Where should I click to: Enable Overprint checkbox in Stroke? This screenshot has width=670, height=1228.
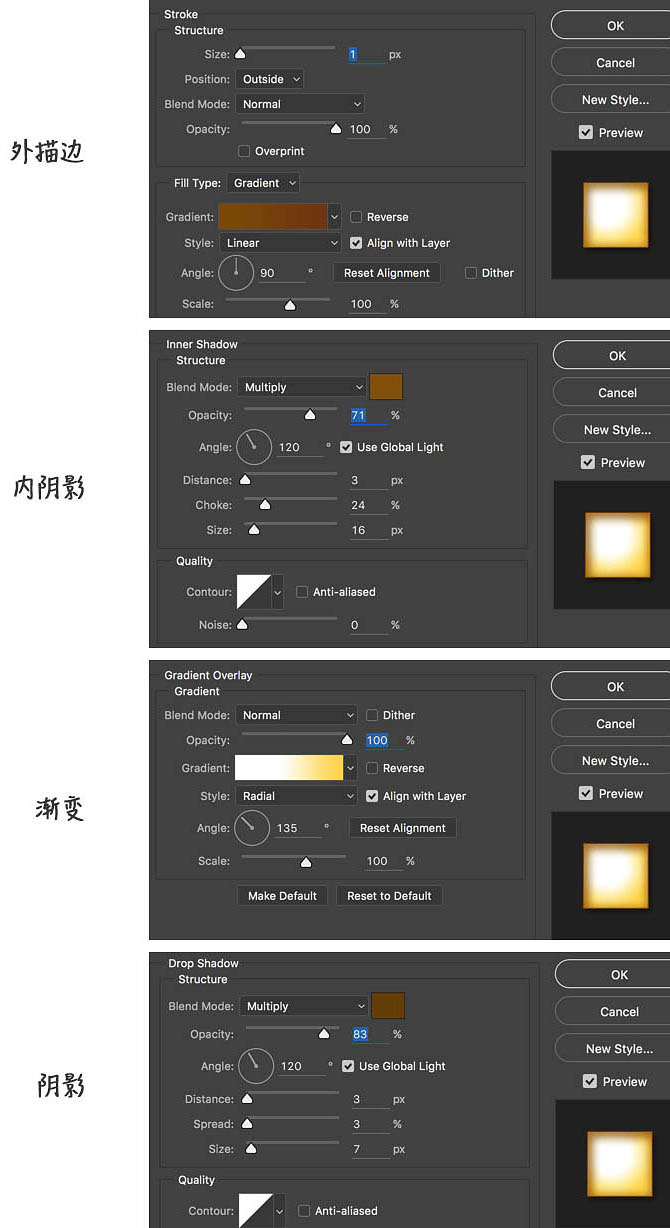point(245,151)
